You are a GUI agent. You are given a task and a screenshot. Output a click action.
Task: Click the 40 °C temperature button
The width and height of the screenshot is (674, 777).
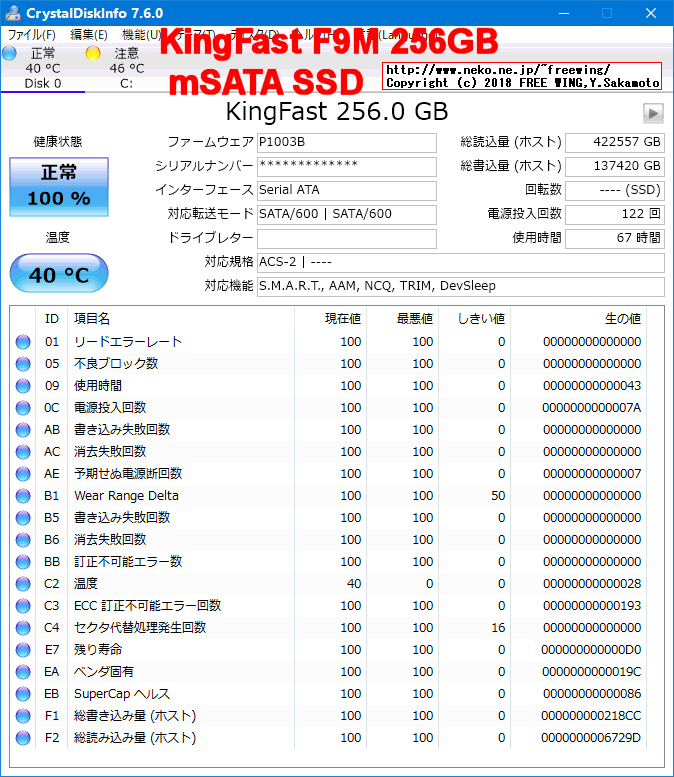point(59,273)
